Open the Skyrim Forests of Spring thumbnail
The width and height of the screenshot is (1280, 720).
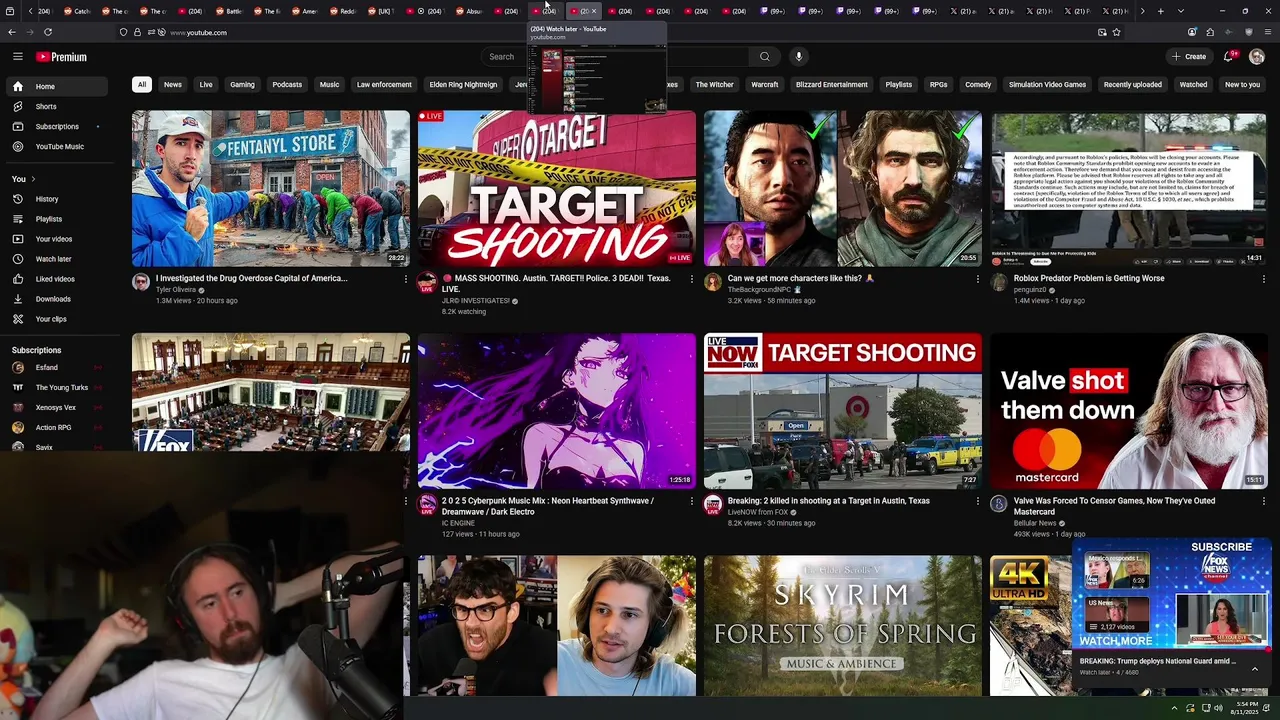[843, 626]
